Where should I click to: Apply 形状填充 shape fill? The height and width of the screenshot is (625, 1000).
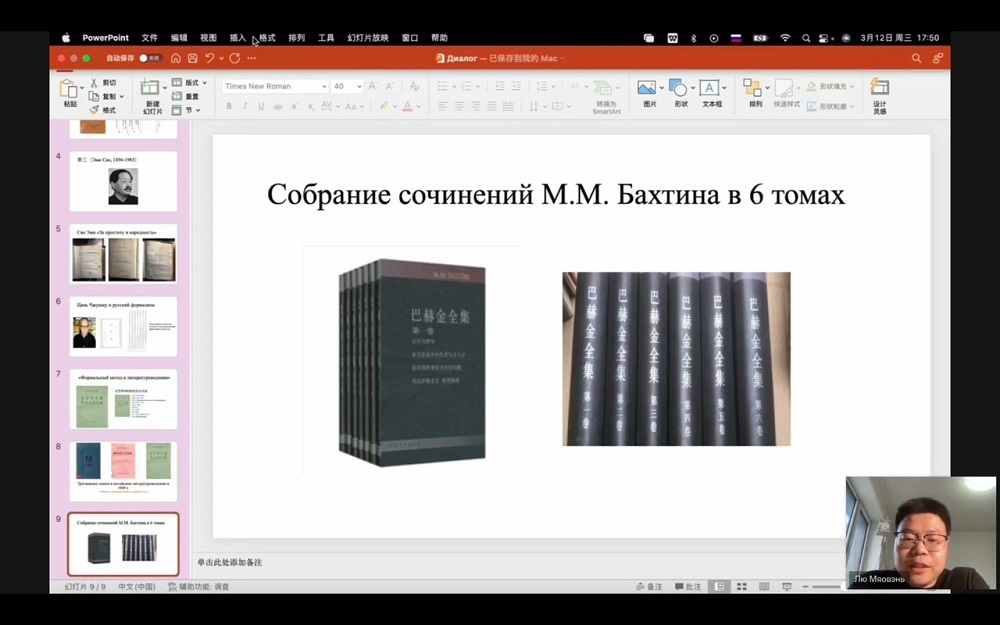pos(835,86)
